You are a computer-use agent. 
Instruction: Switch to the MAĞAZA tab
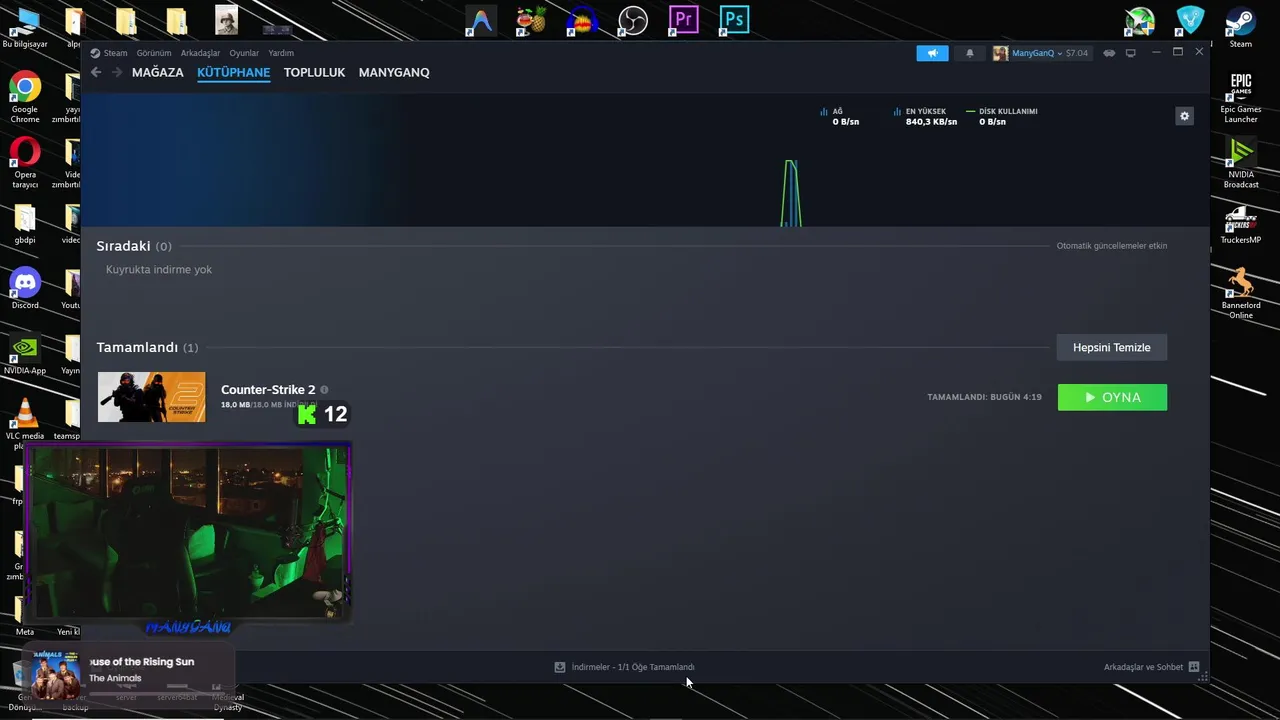point(158,73)
